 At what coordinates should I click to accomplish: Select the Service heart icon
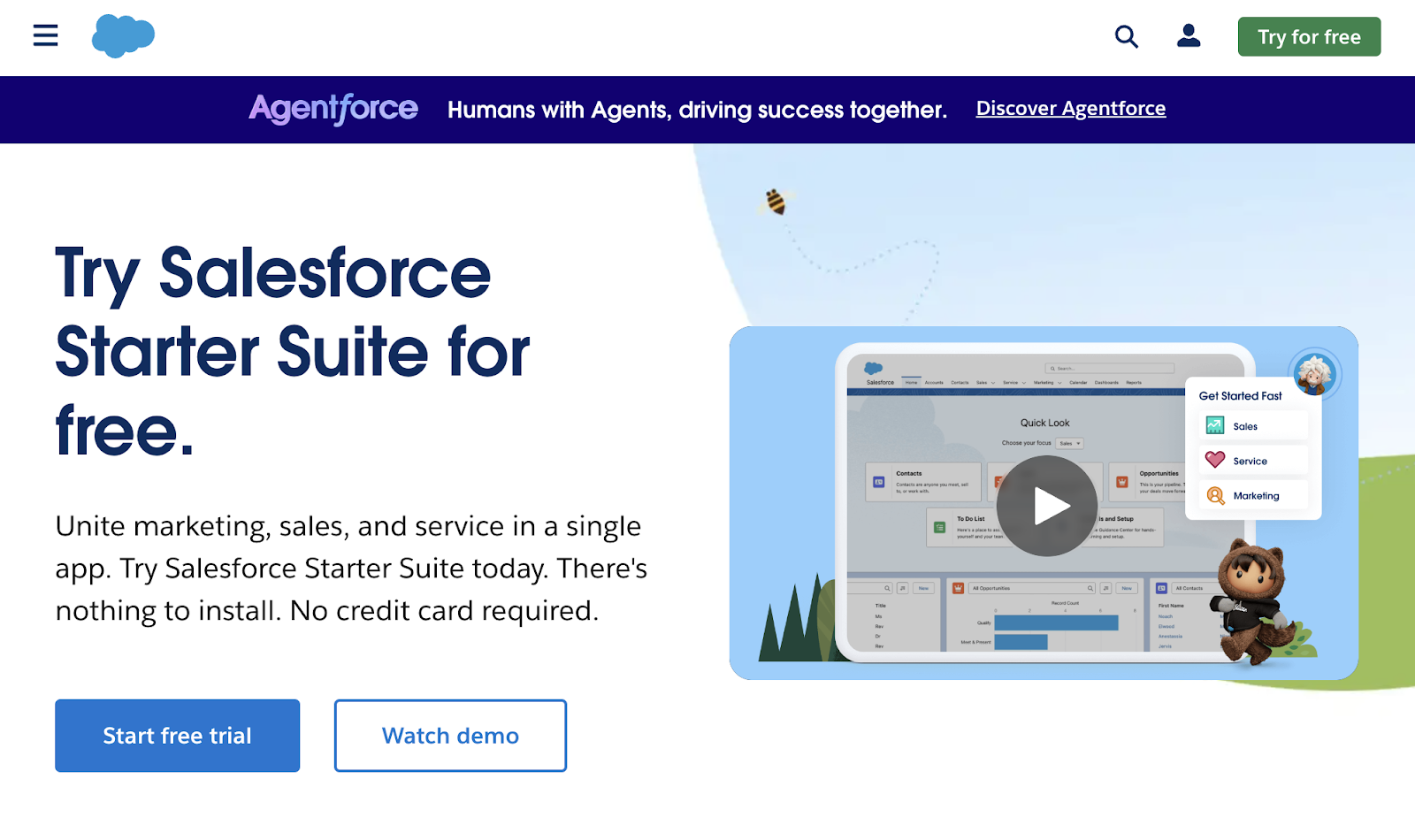[x=1216, y=460]
